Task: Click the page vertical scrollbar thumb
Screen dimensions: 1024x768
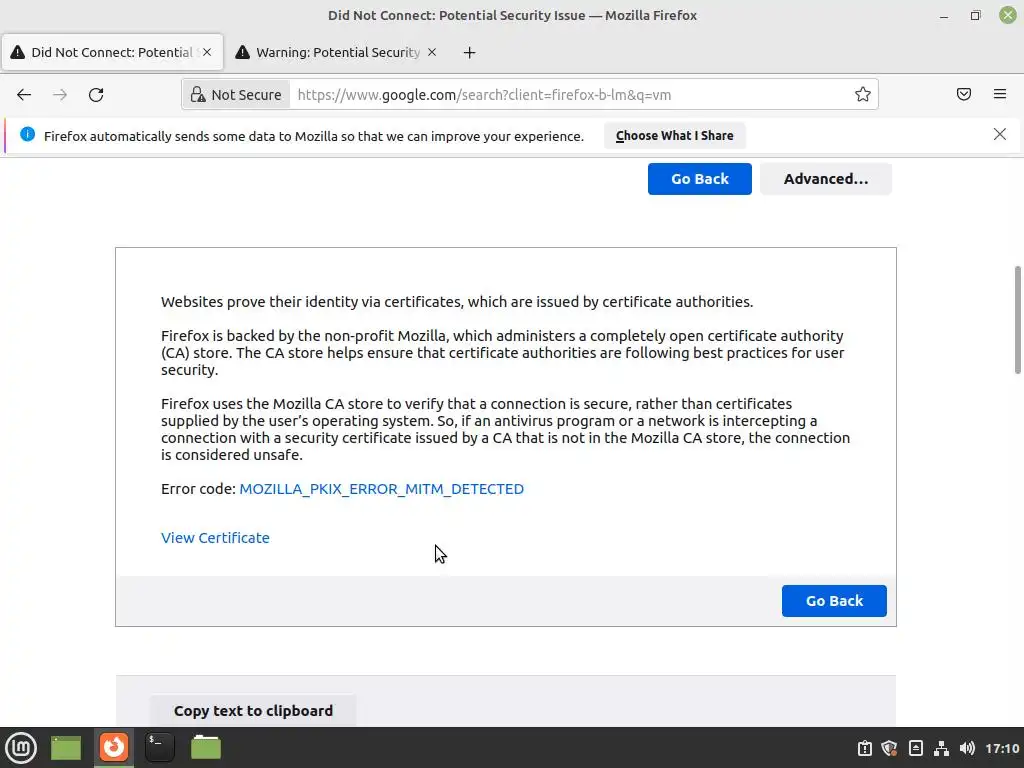Action: click(x=1017, y=320)
